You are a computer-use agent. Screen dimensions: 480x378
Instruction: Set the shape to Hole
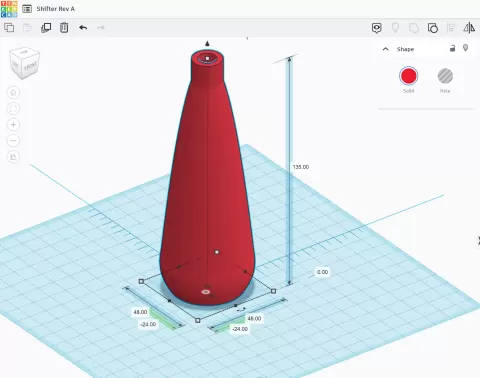(445, 76)
